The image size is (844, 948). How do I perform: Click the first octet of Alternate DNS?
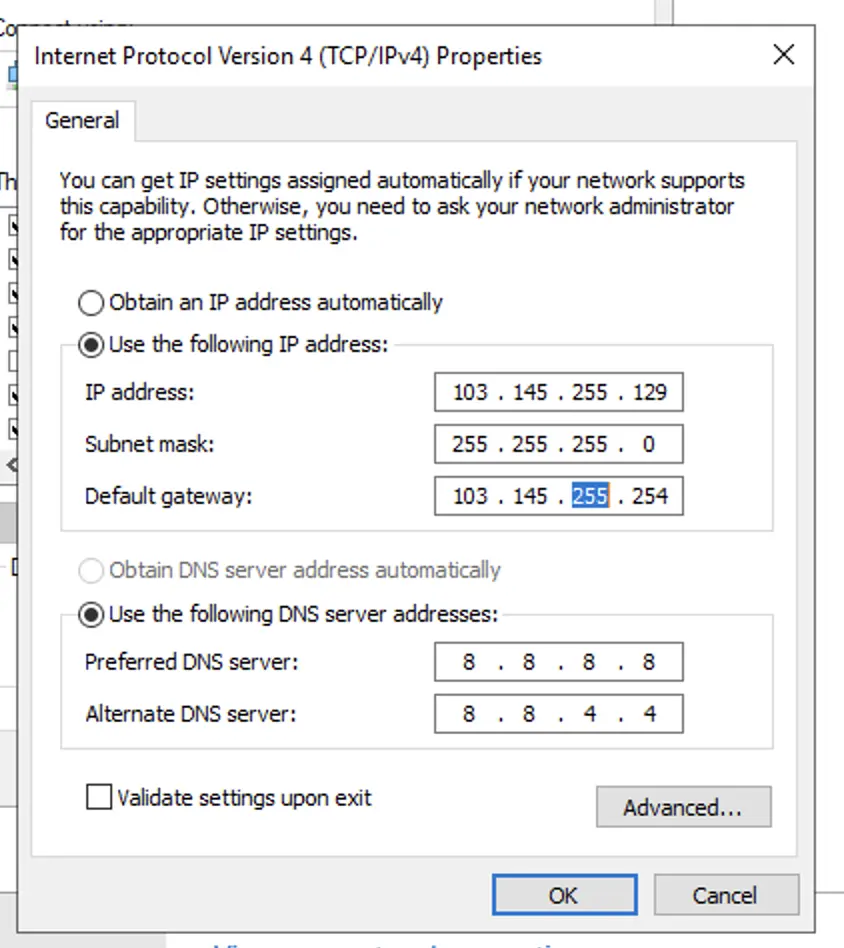(469, 714)
